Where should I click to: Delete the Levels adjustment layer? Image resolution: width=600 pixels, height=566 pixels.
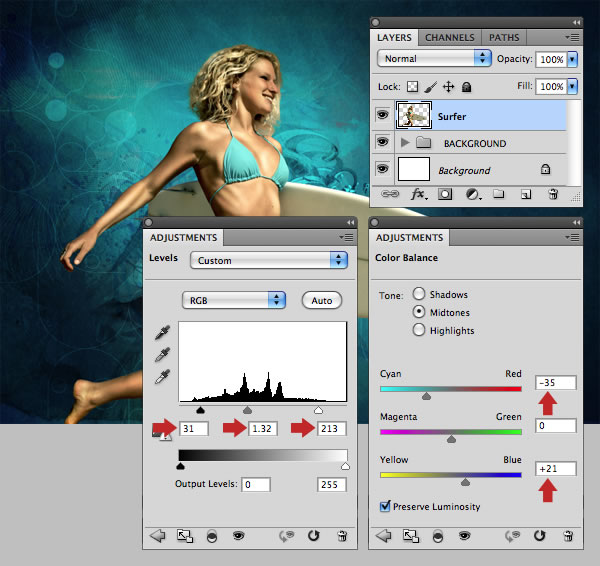(342, 536)
